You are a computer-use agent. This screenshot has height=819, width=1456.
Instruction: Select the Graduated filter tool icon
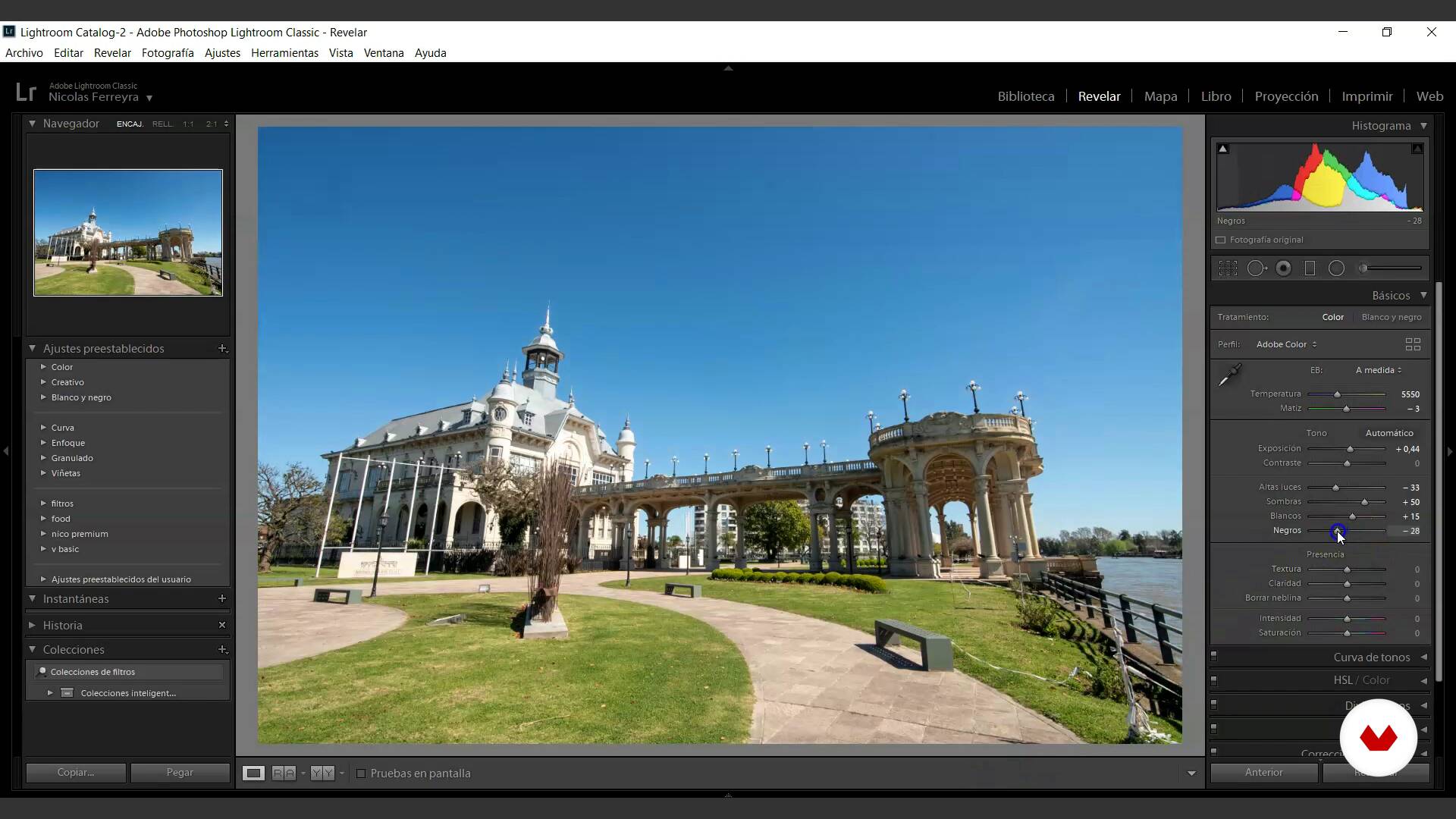coord(1310,268)
